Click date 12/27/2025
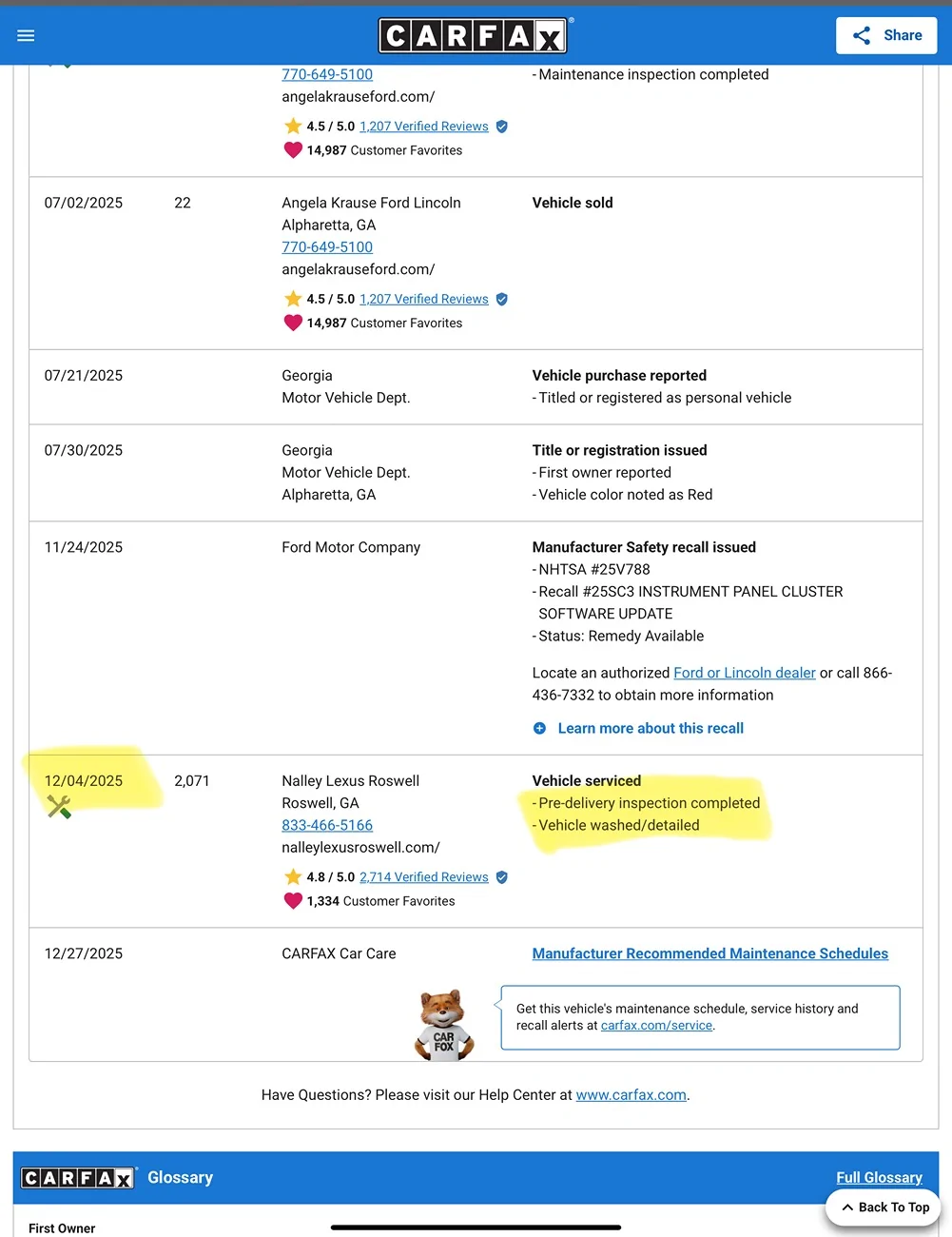 click(84, 953)
